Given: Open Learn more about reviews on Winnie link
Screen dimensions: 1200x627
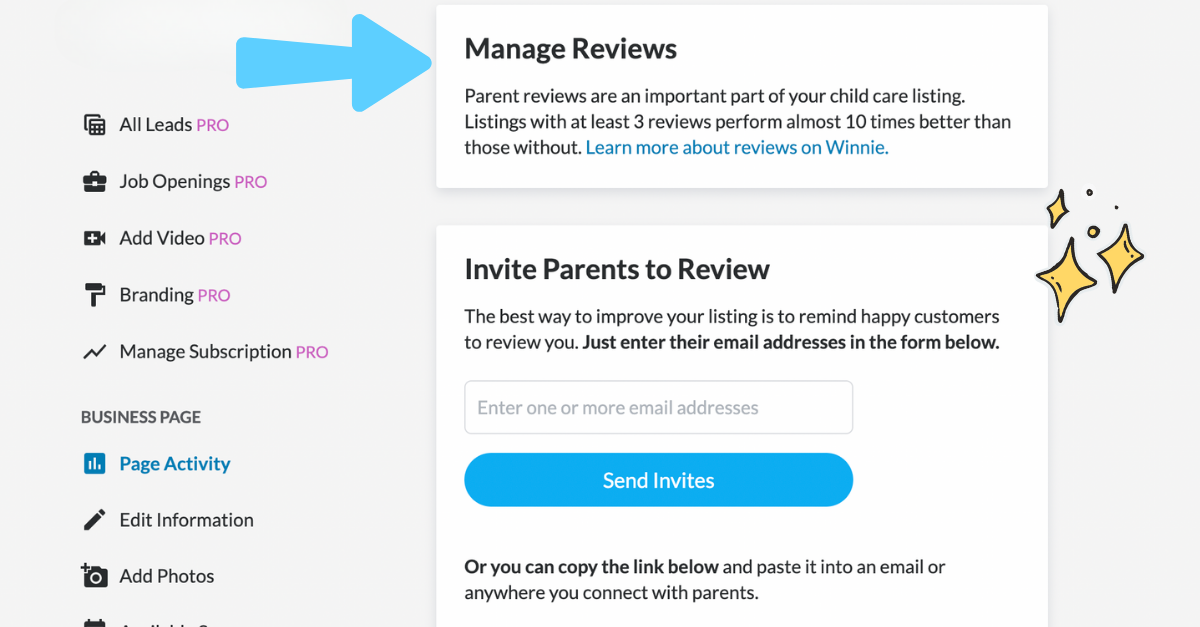Looking at the screenshot, I should pos(737,148).
